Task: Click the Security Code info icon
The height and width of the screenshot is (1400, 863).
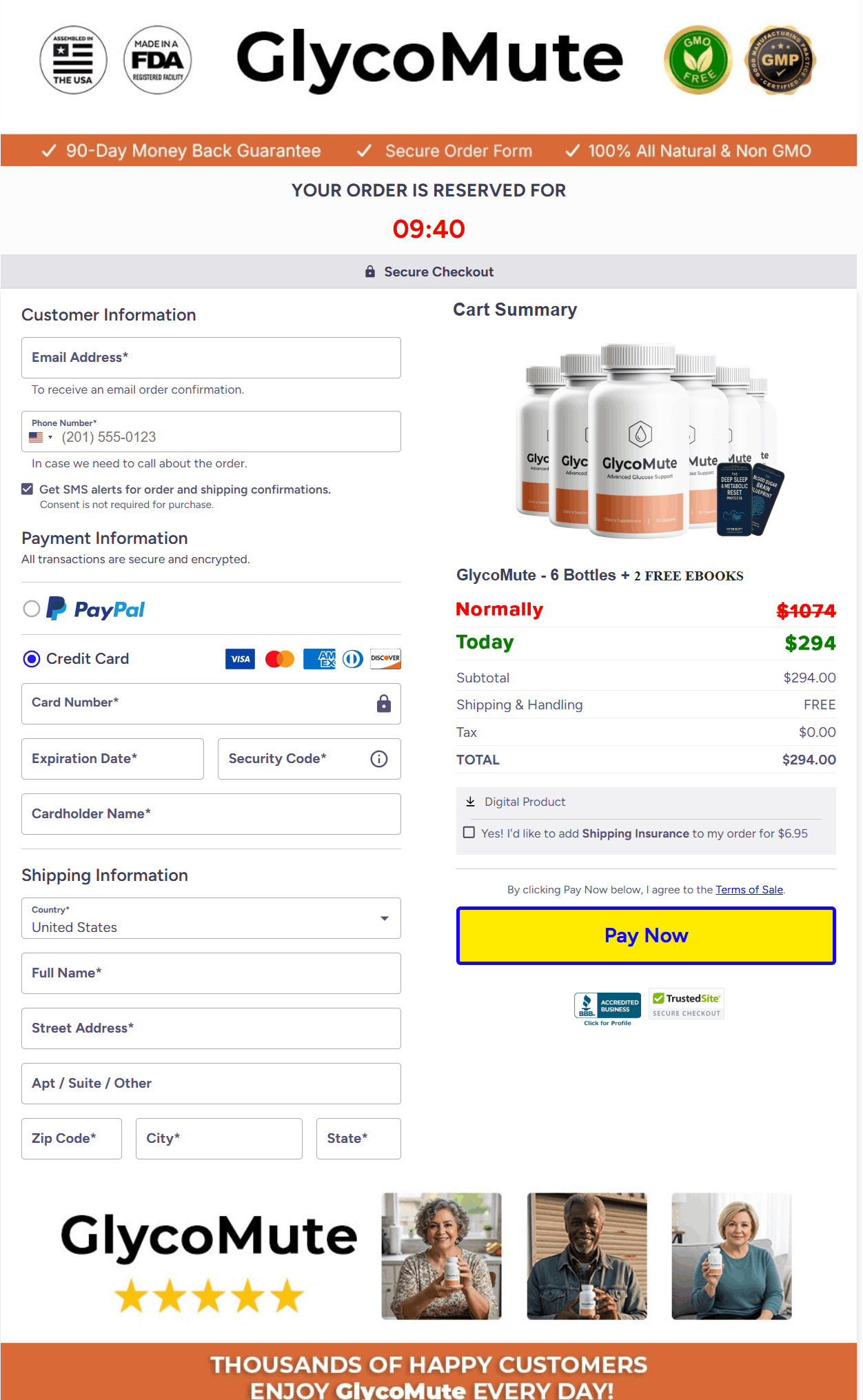Action: [x=378, y=759]
